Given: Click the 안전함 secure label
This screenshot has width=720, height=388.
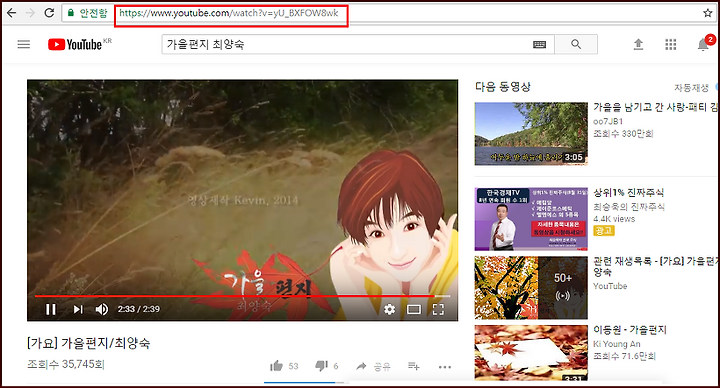Looking at the screenshot, I should (x=94, y=13).
